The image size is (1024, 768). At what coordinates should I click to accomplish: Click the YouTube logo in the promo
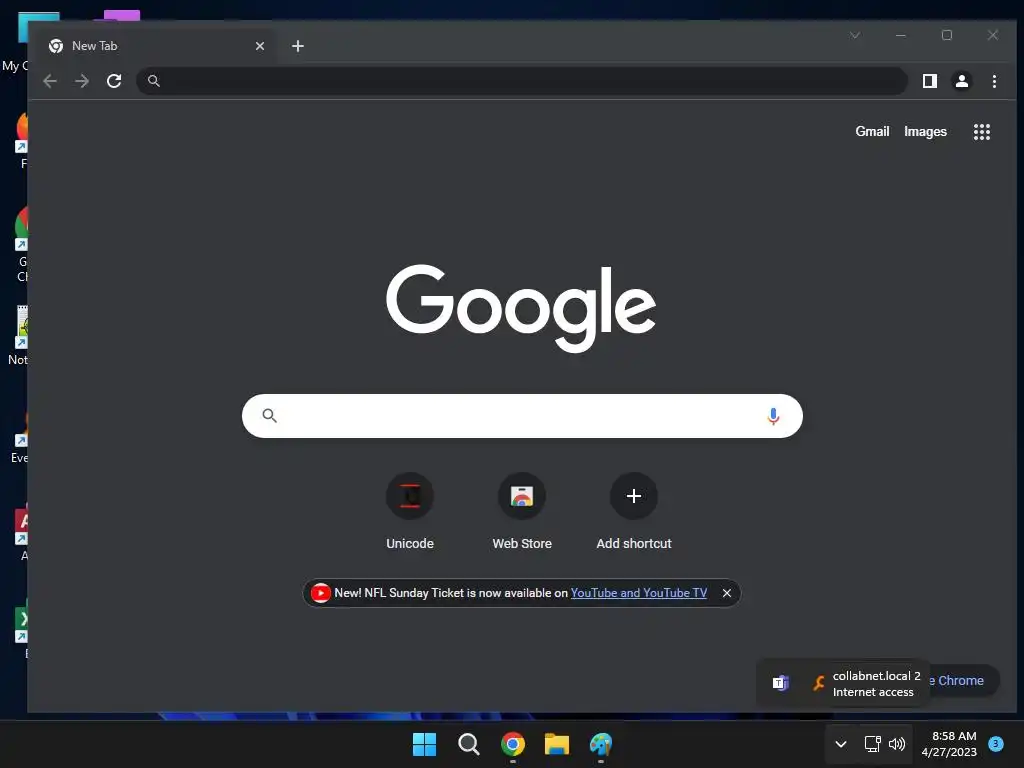click(x=321, y=593)
